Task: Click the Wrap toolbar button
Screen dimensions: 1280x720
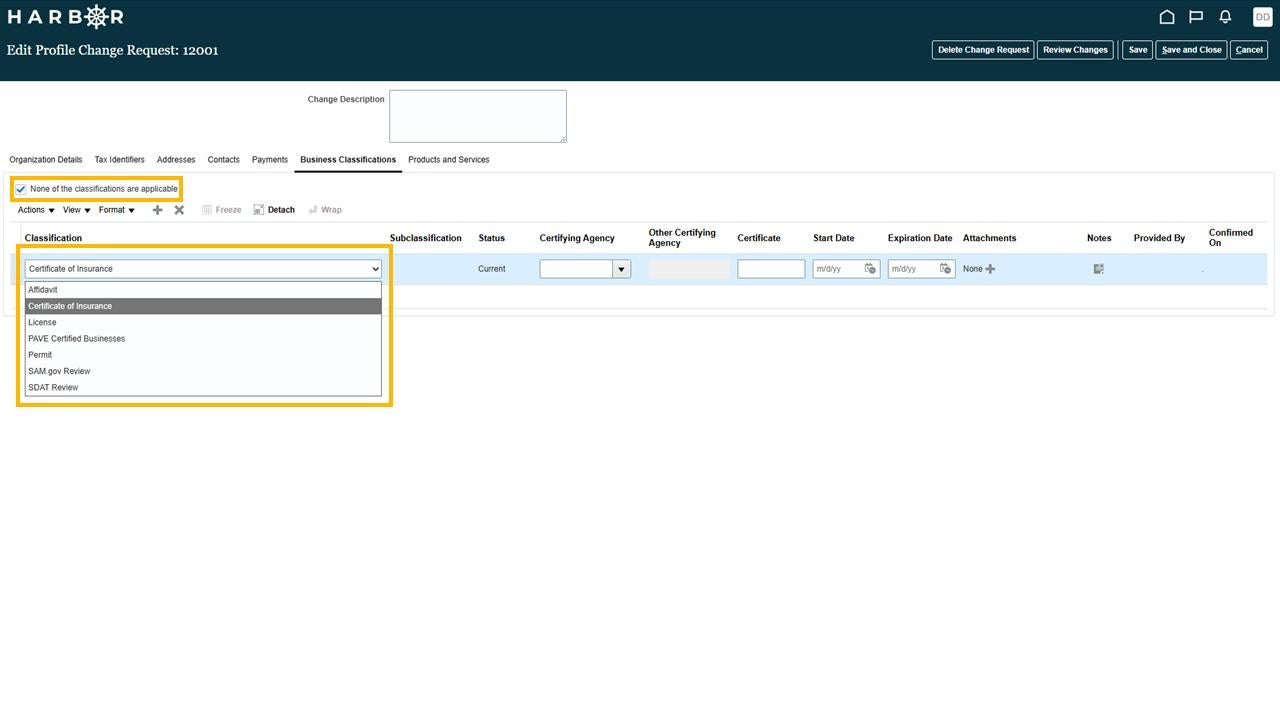Action: (x=325, y=210)
